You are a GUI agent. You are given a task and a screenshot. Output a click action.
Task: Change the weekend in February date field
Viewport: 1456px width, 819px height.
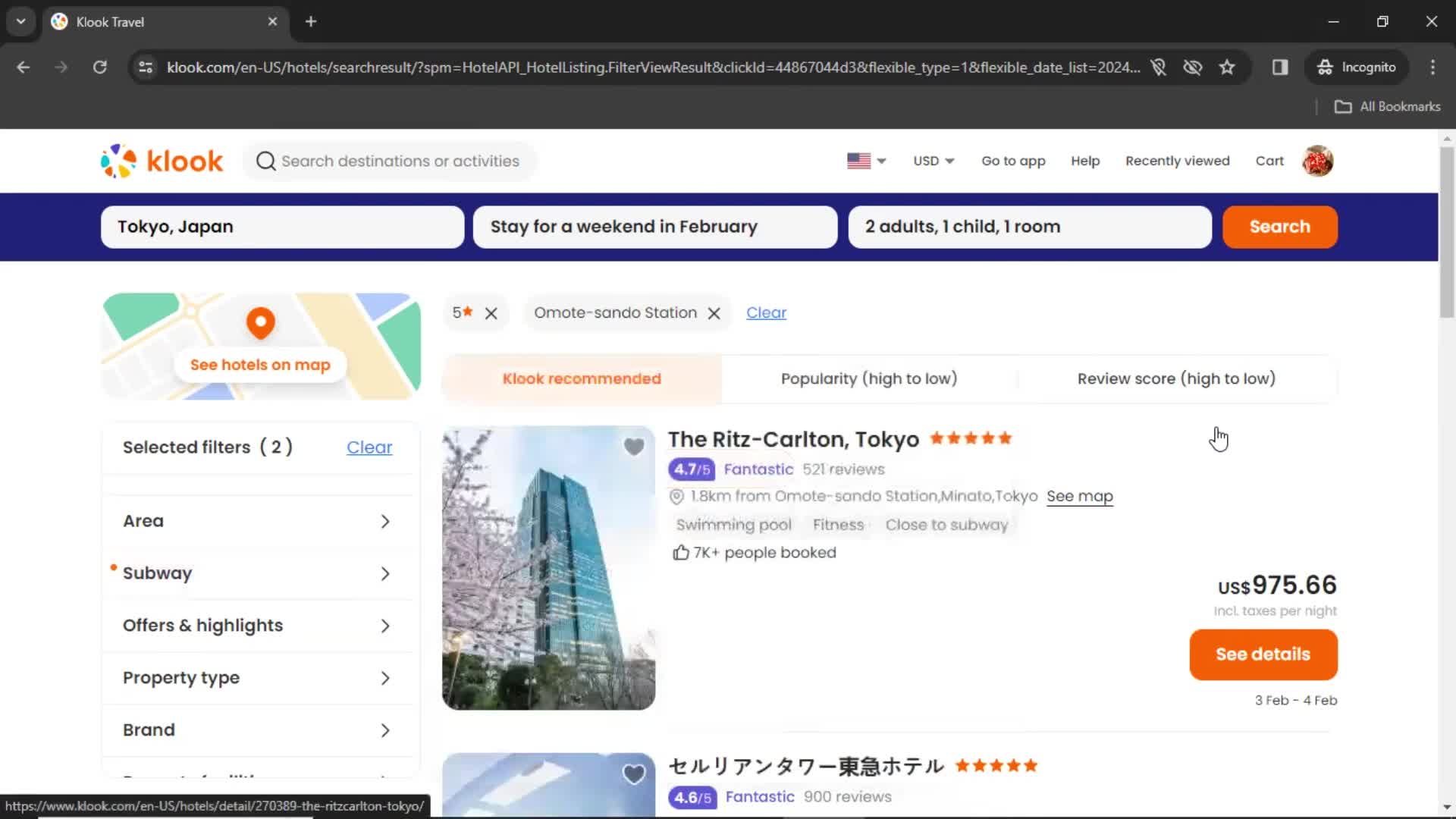655,227
